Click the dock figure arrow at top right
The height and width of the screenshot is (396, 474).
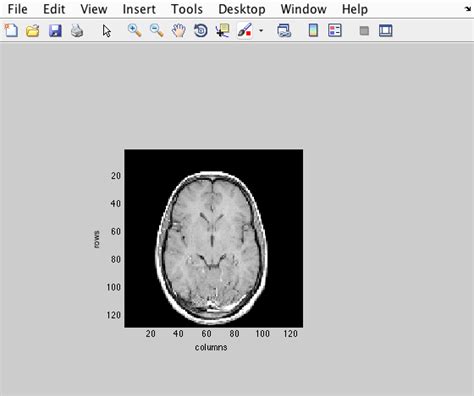pos(469,9)
